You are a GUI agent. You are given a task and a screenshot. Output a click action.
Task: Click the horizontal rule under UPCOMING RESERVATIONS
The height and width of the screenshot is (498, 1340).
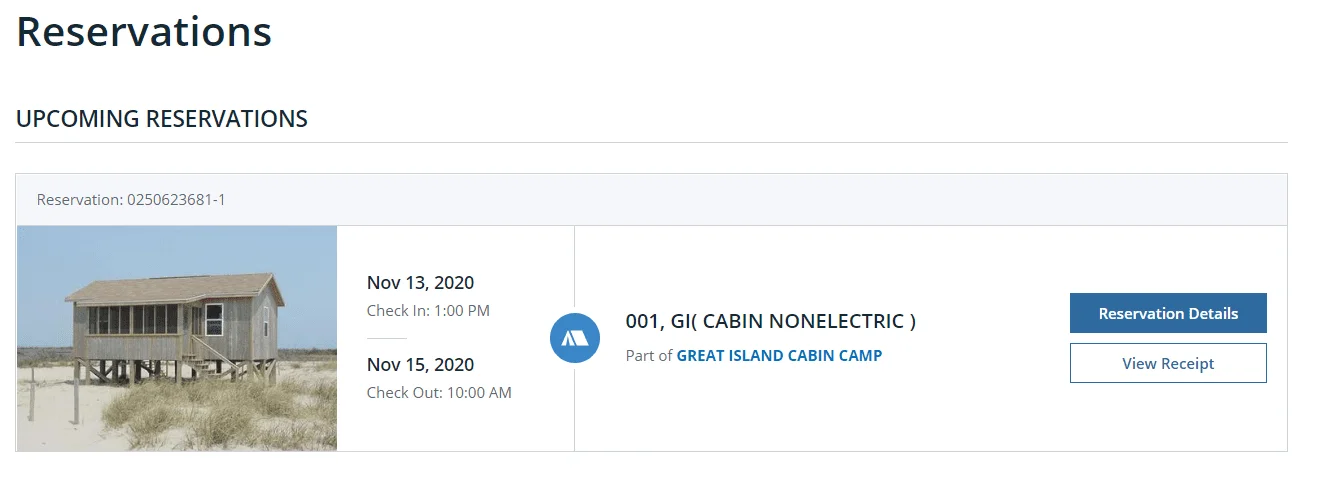tap(651, 143)
